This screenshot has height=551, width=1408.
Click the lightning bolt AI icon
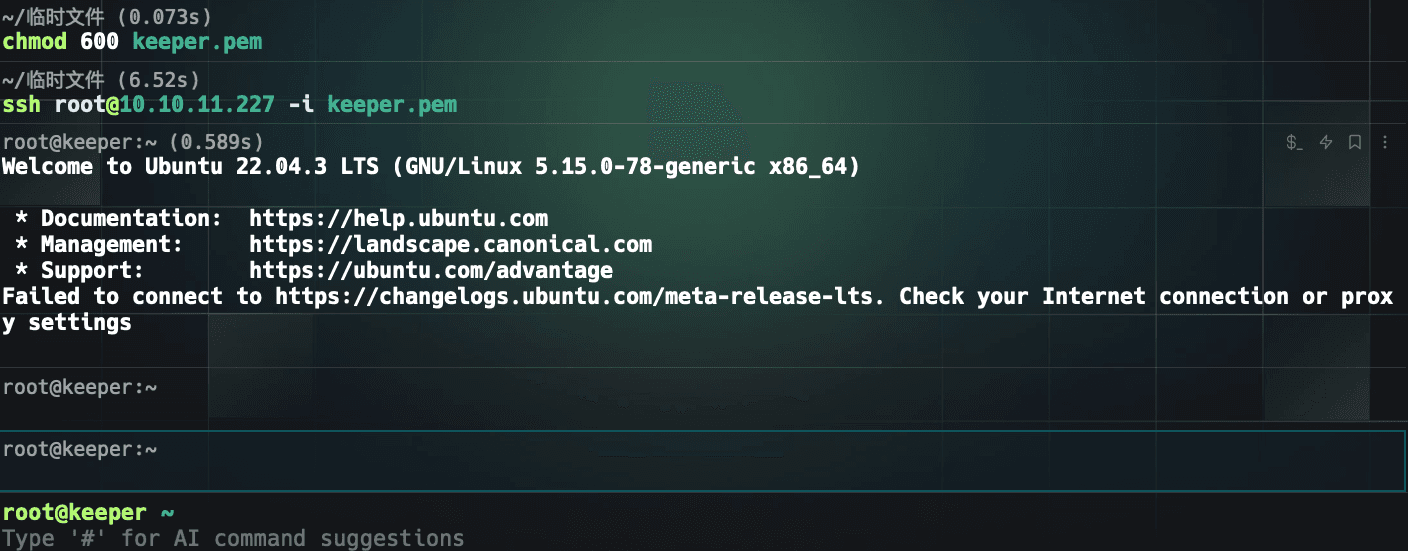[x=1326, y=142]
